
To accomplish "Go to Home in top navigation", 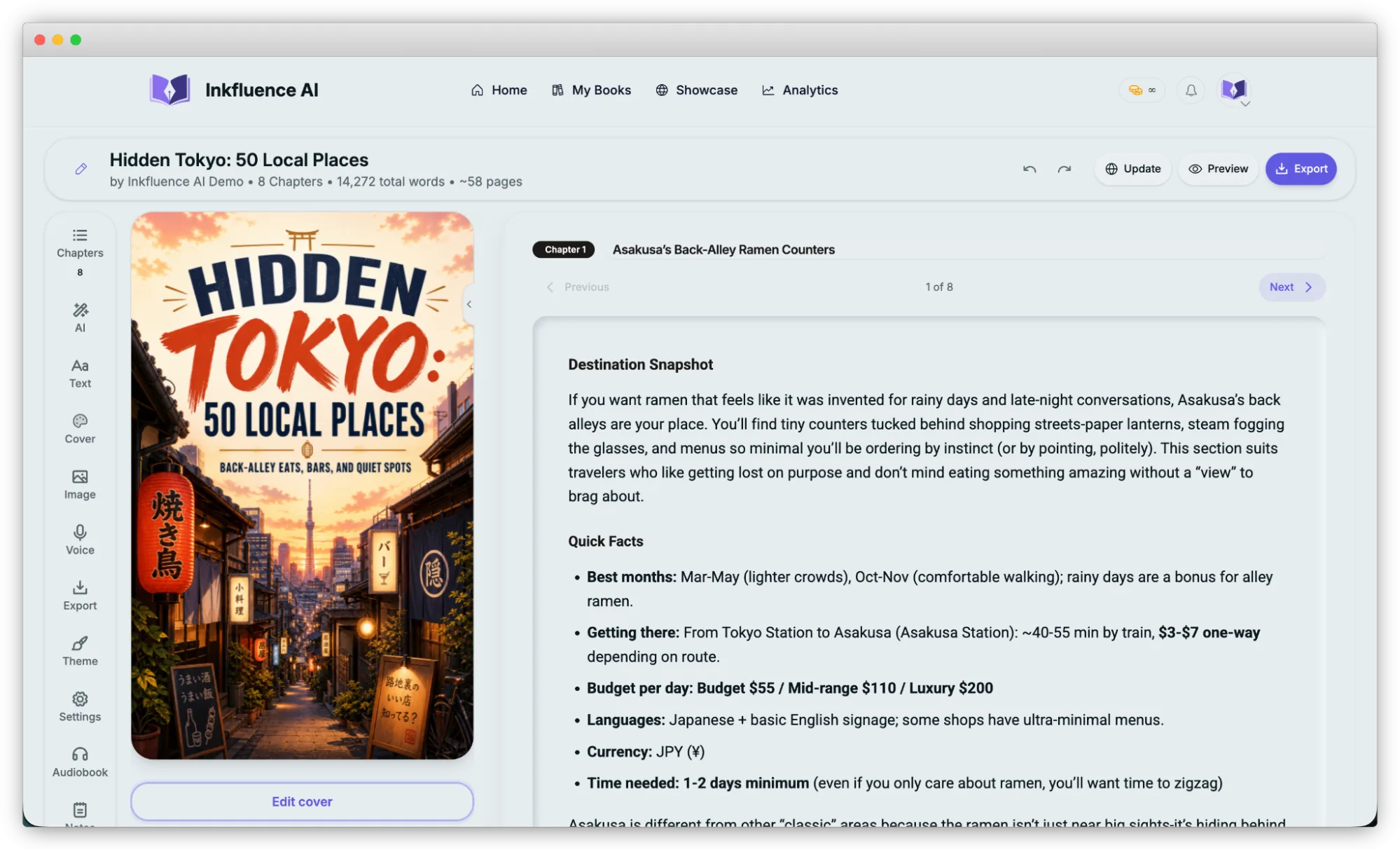I will point(499,90).
